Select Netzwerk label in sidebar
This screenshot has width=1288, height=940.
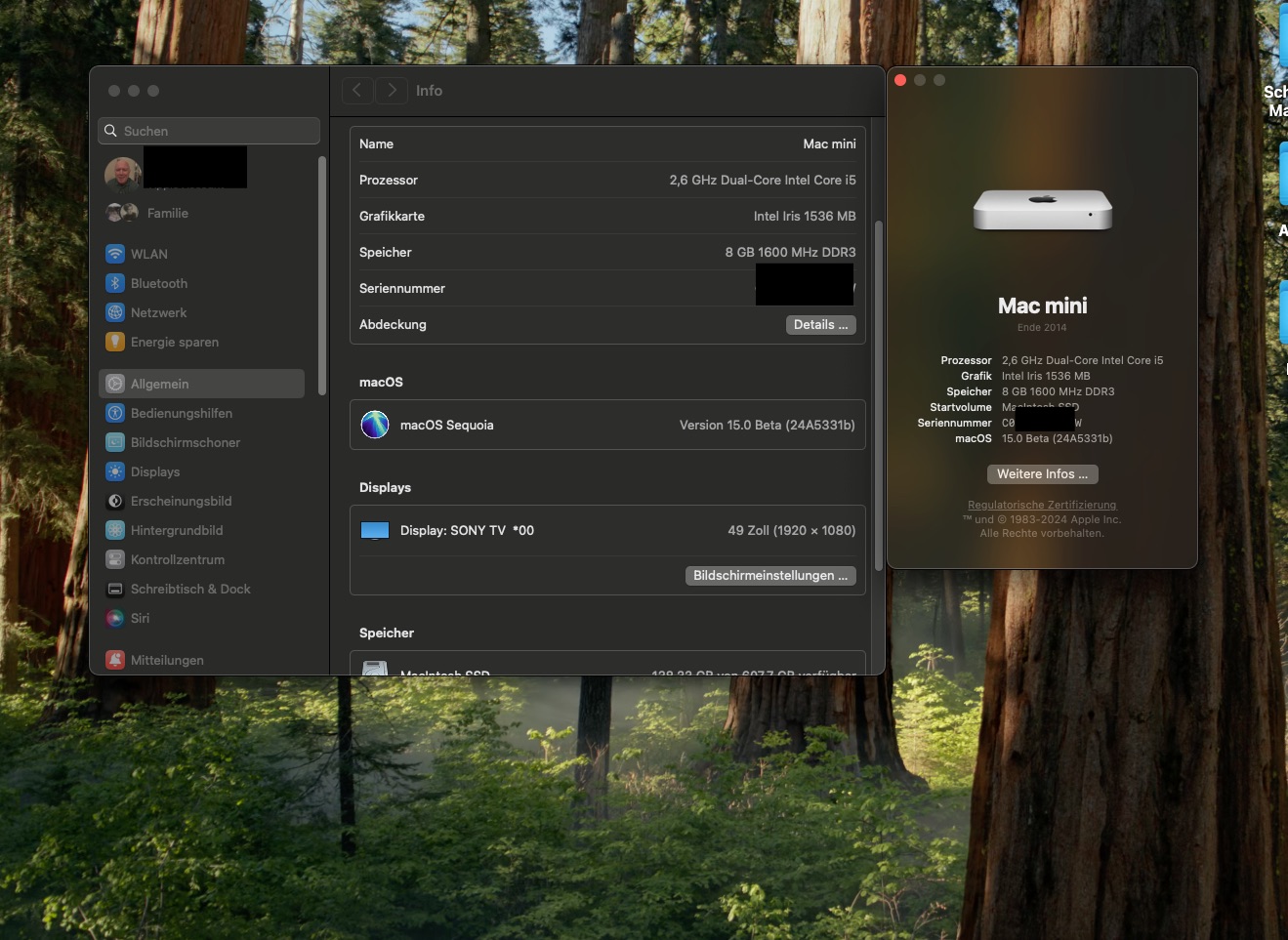[x=159, y=312]
